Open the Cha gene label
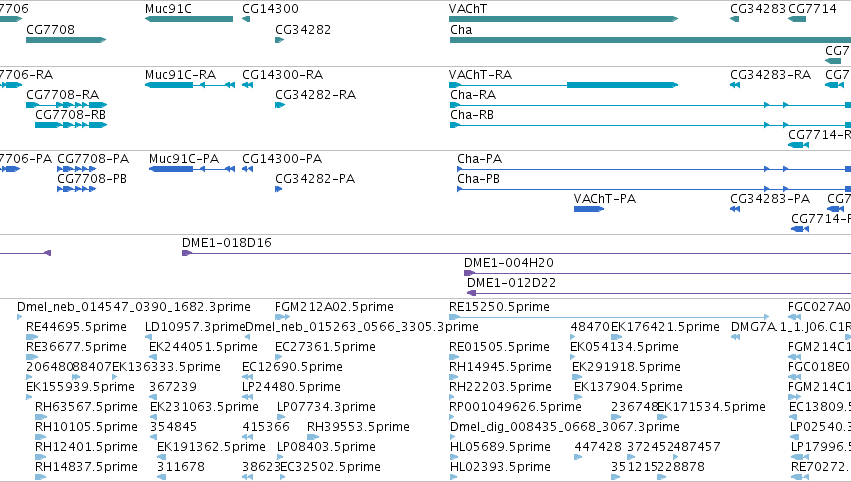Screen dimensions: 851x482 coord(461,29)
